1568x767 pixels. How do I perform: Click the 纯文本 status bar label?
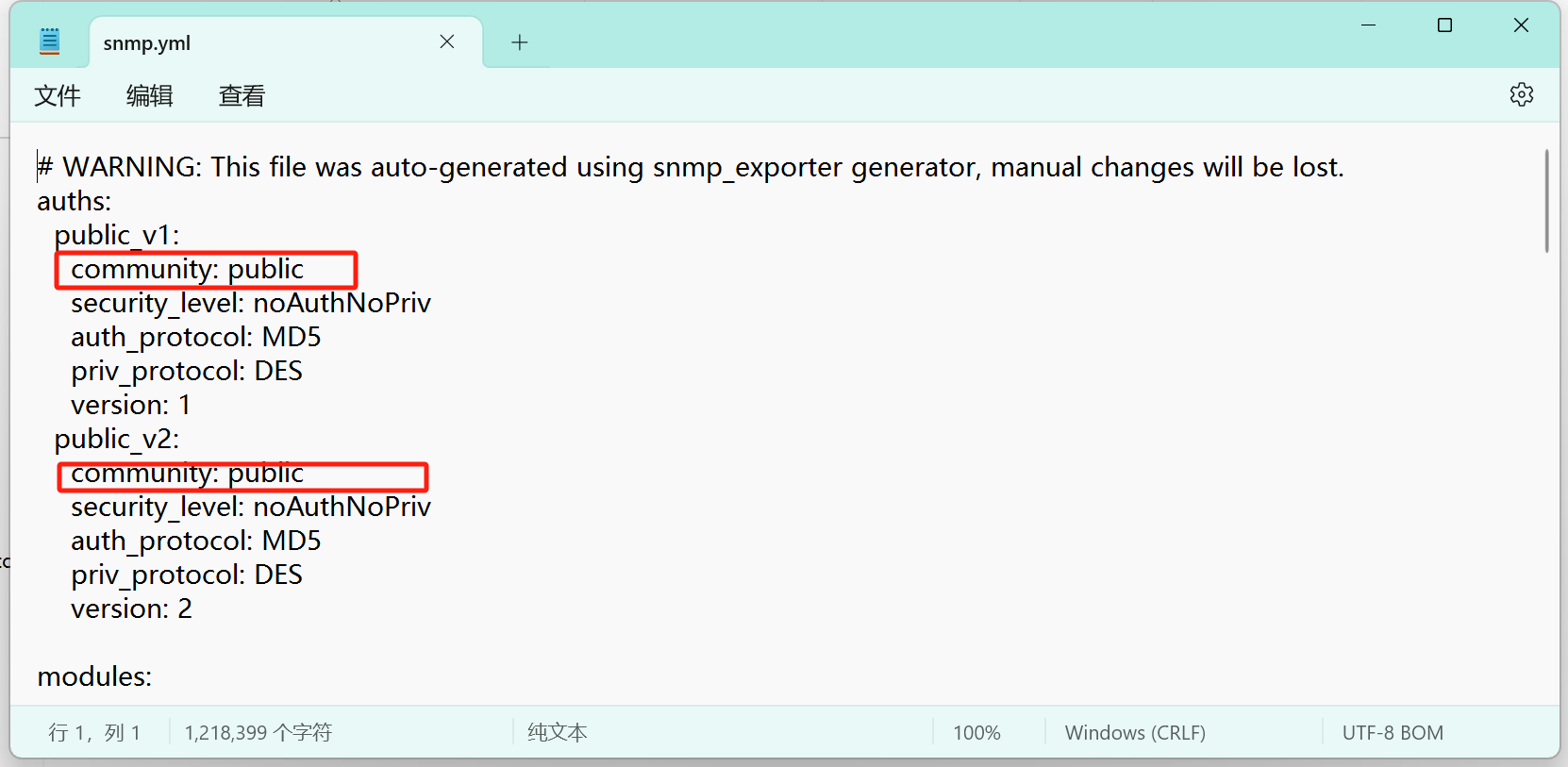tap(558, 733)
